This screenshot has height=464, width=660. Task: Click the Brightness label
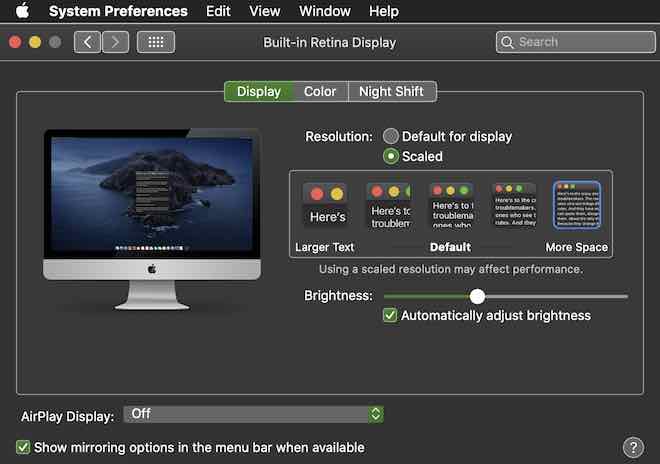338,296
